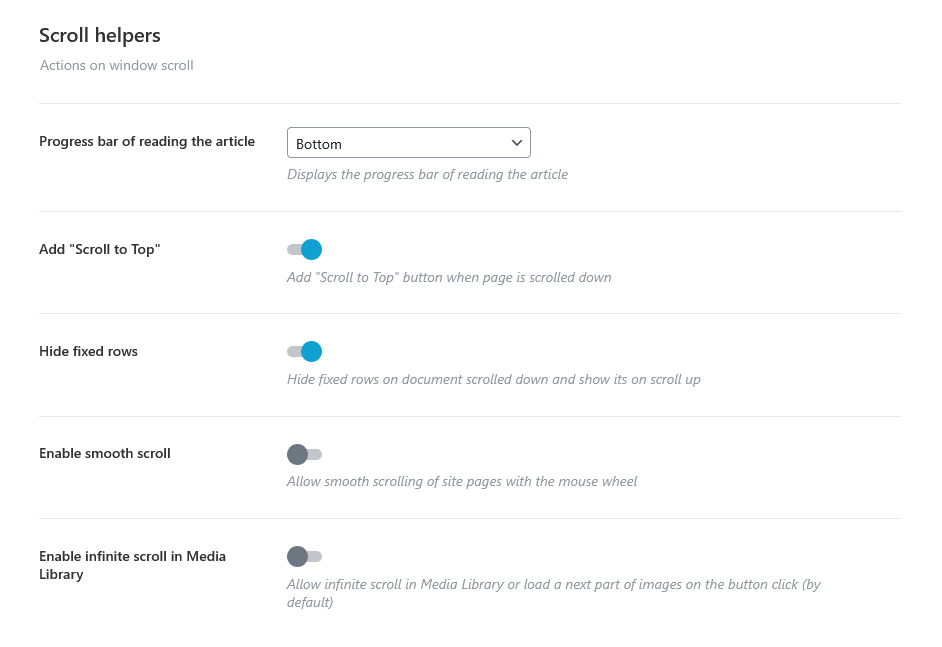Click the 'Progress bar of reading the article' label
The height and width of the screenshot is (647, 942).
coord(147,141)
